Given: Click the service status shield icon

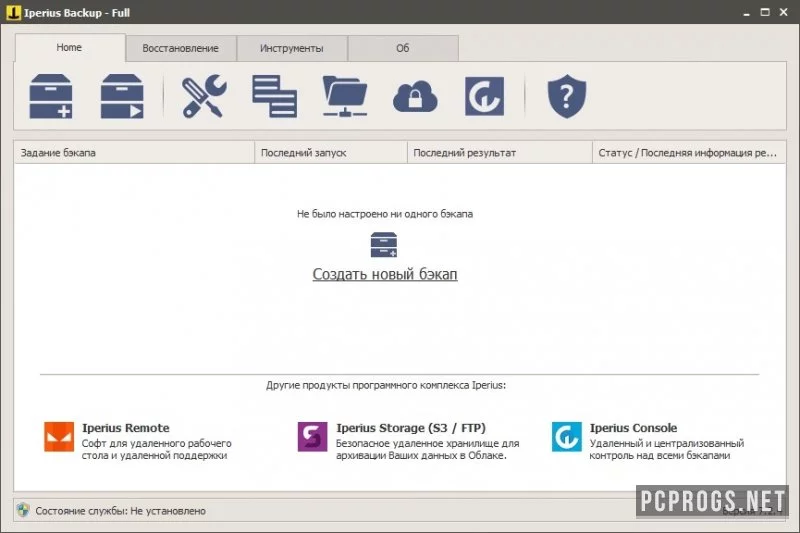Looking at the screenshot, I should 23,510.
